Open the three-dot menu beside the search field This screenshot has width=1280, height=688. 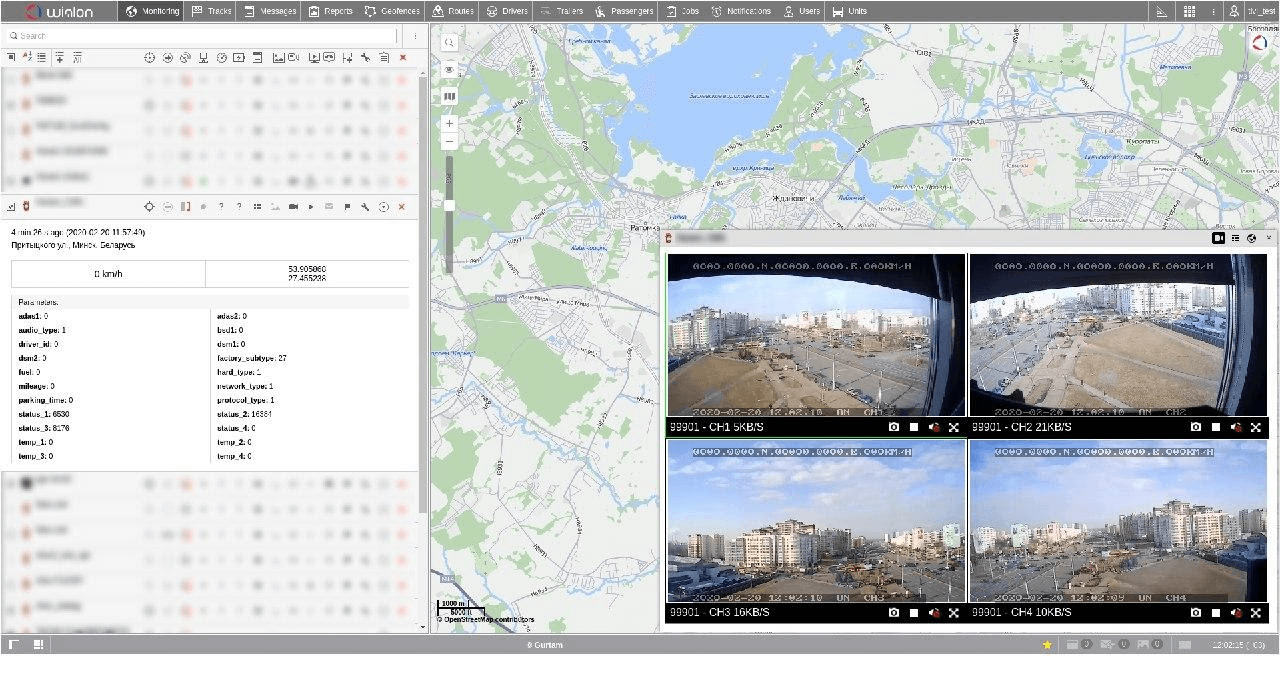[x=415, y=36]
